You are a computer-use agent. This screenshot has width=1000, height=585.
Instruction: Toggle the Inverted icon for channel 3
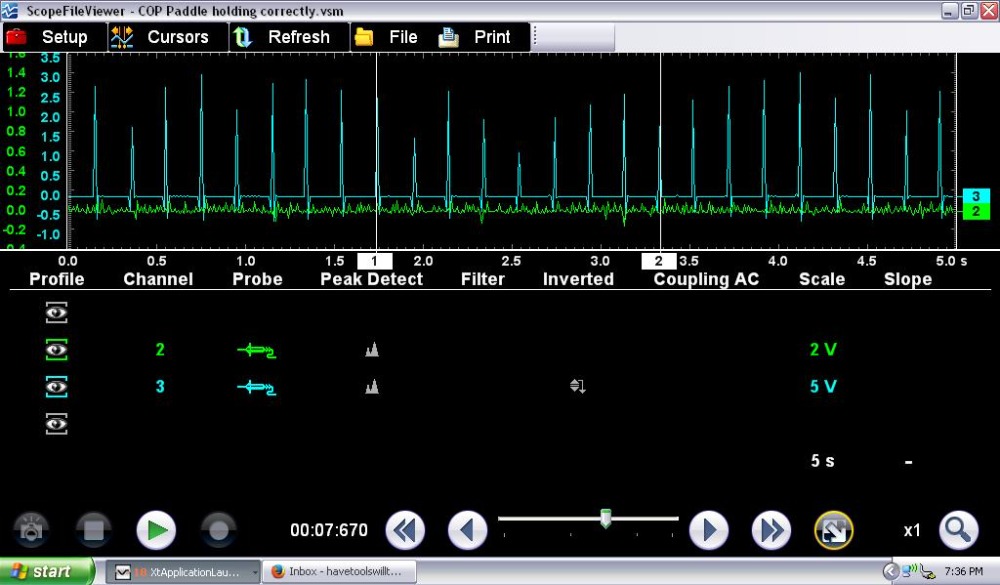(578, 386)
